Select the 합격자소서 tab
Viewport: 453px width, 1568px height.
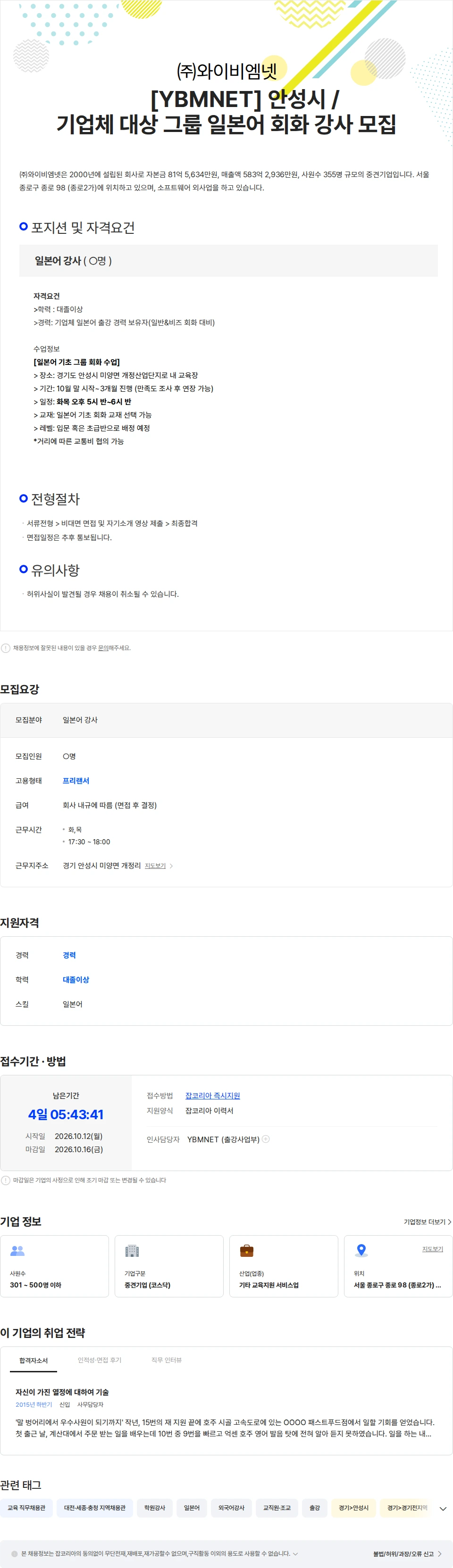(x=34, y=1361)
